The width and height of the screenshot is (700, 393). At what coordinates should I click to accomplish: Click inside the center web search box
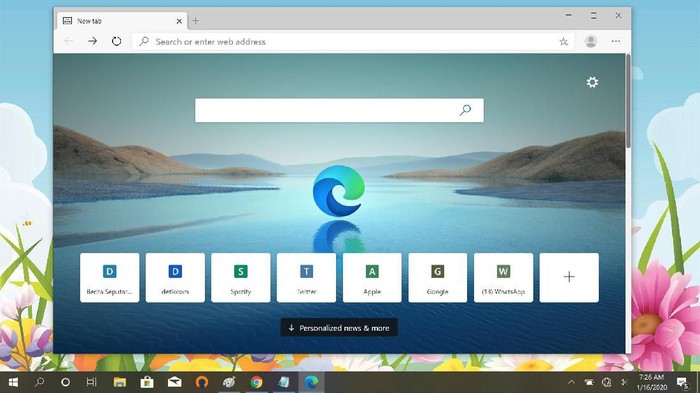[339, 110]
